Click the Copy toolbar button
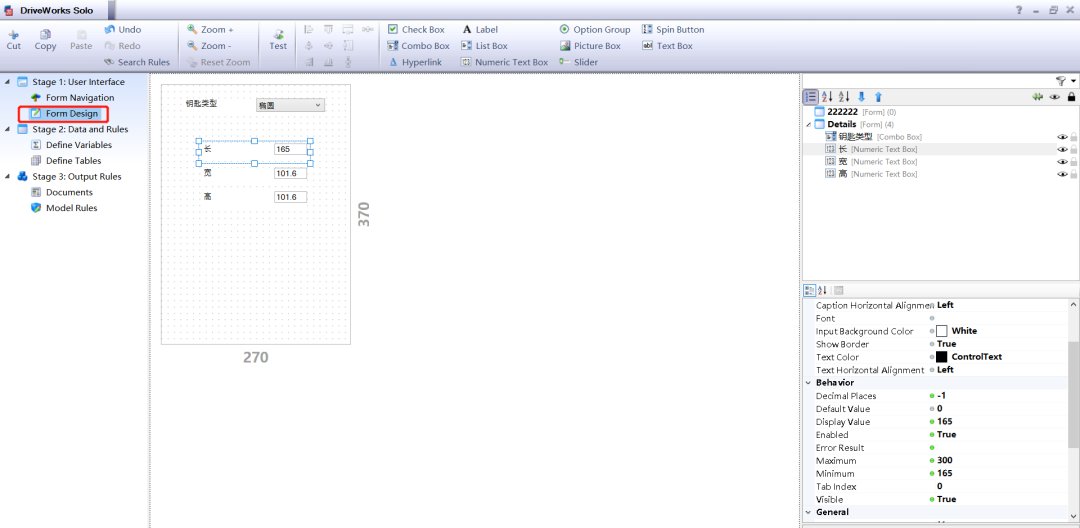 (45, 40)
